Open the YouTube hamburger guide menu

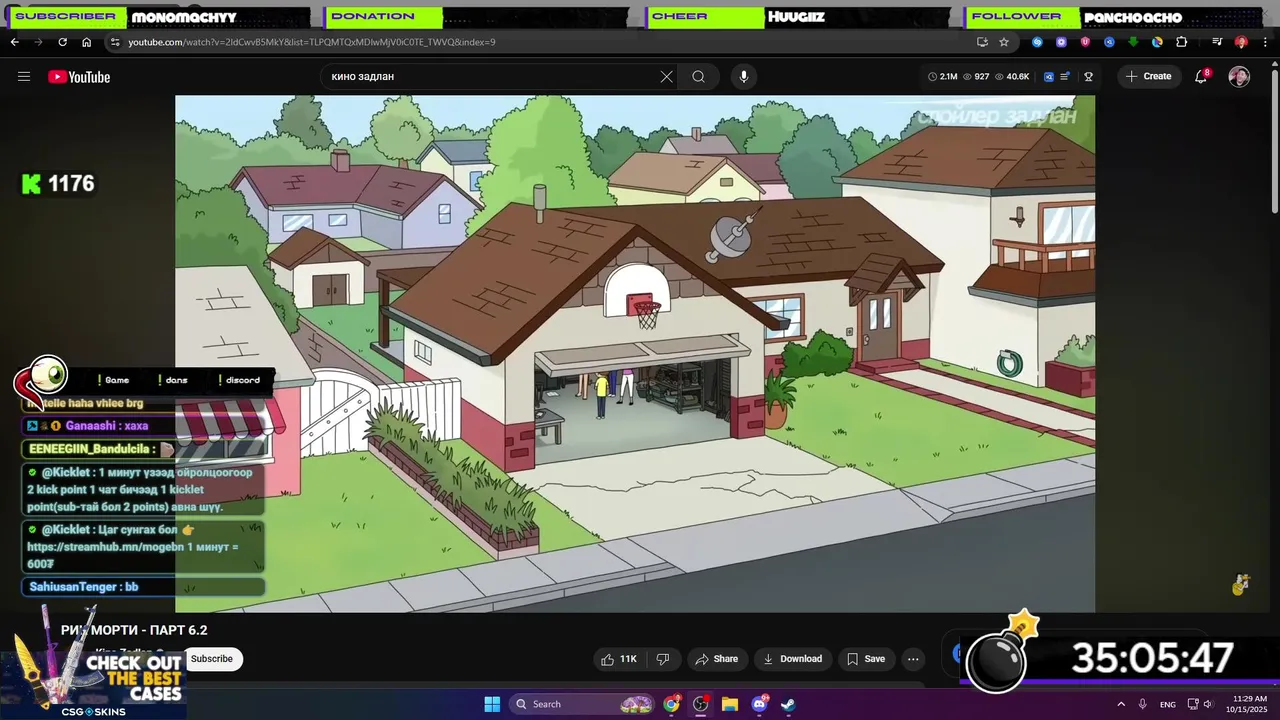point(24,77)
